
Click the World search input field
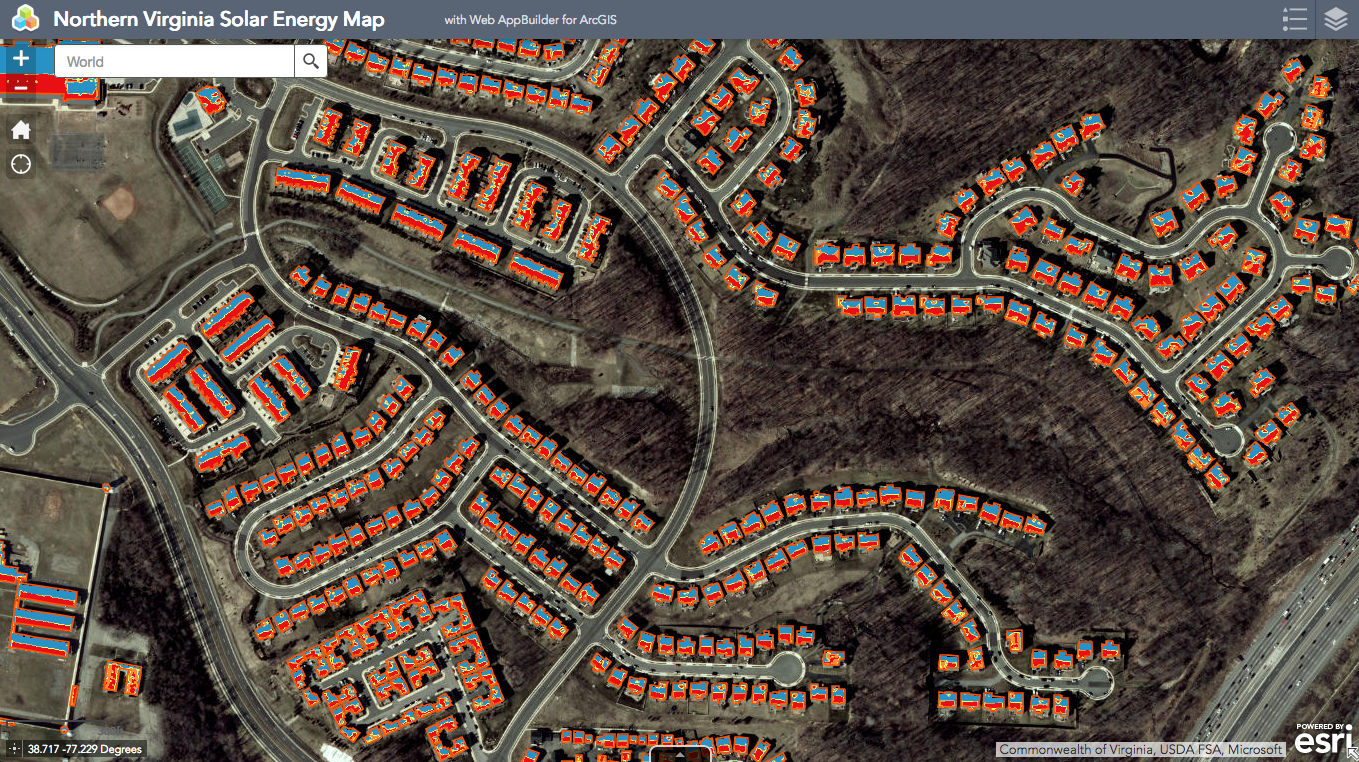coord(175,62)
